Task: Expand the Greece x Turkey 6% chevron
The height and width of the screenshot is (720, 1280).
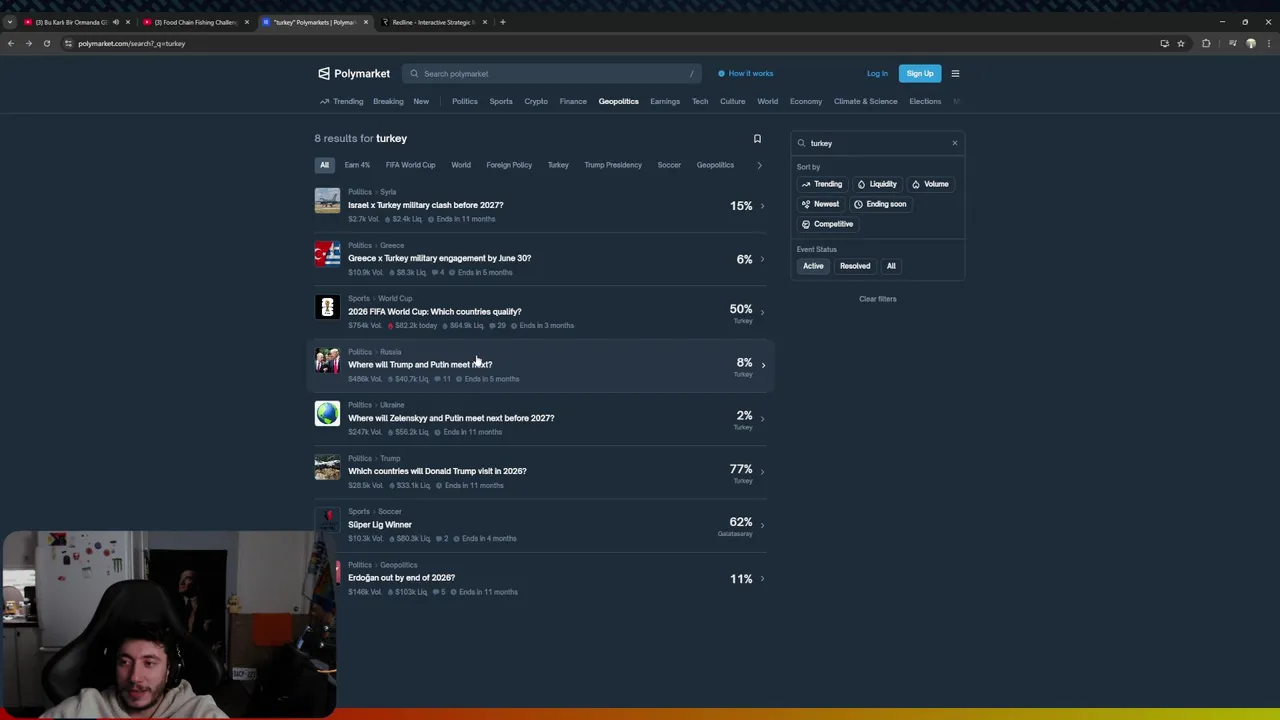Action: 762,259
